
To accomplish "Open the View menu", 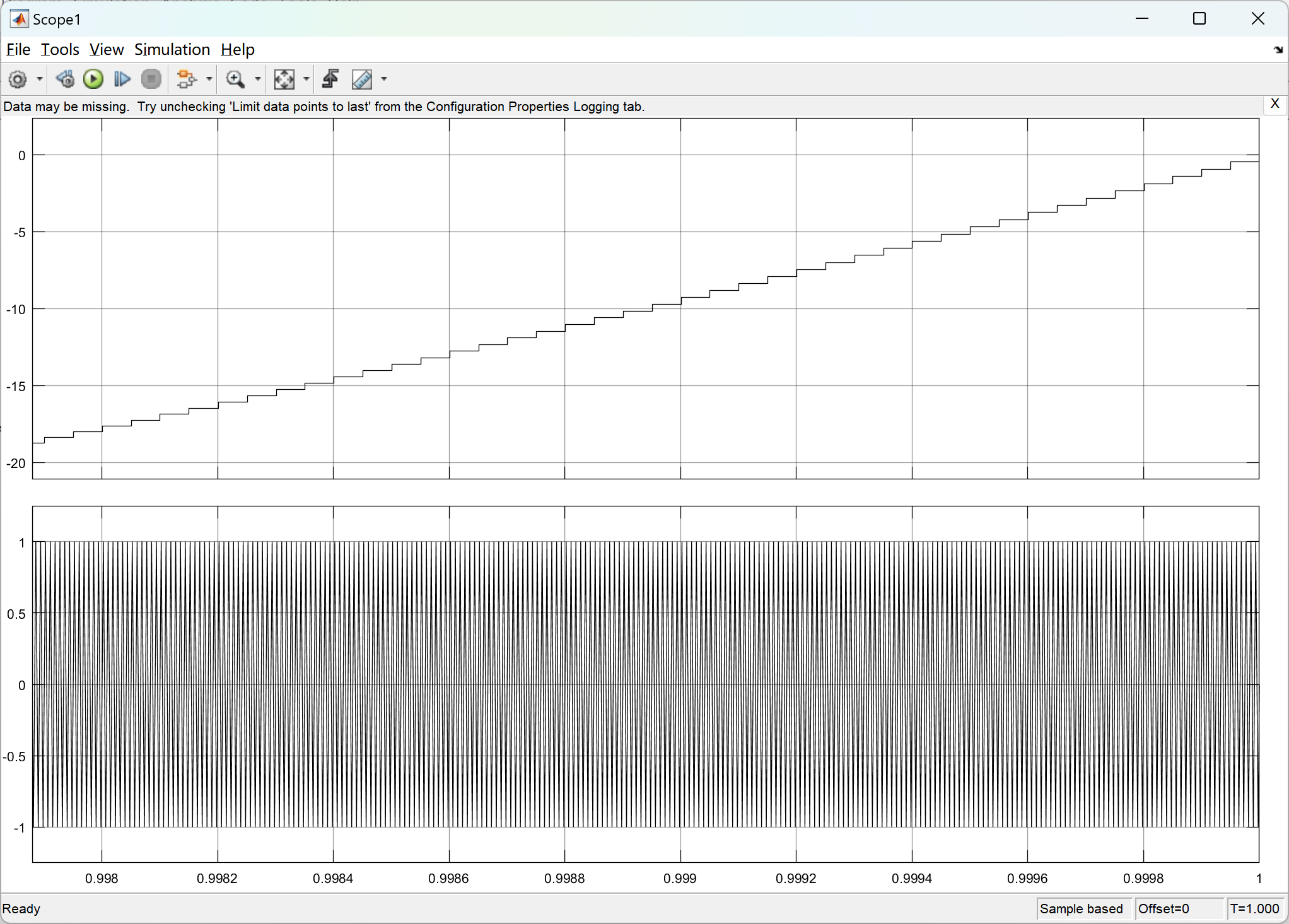I will point(106,49).
